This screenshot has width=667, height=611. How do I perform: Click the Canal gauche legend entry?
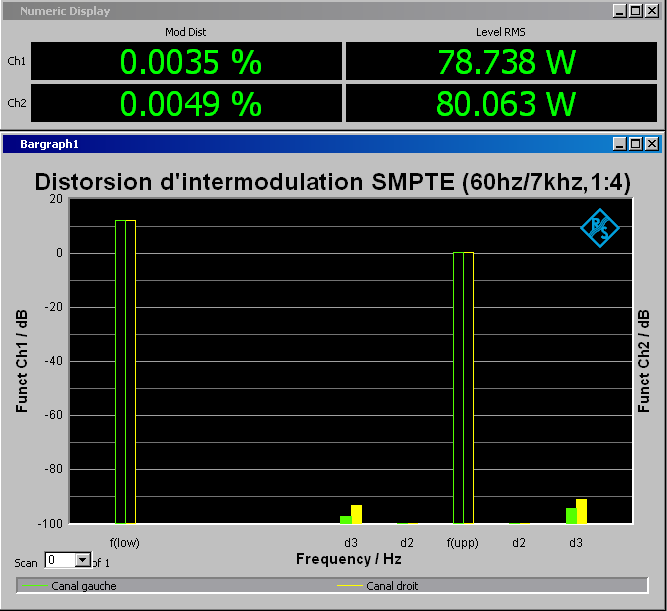pyautogui.click(x=69, y=586)
